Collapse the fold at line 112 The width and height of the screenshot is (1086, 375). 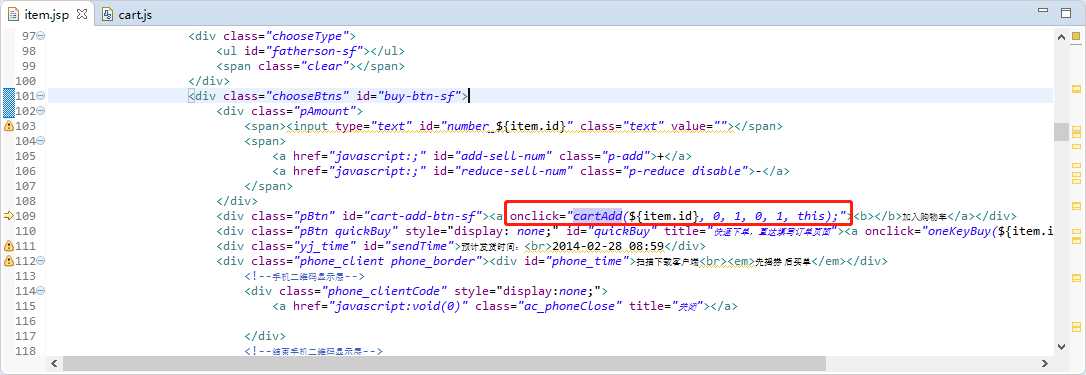(41, 261)
